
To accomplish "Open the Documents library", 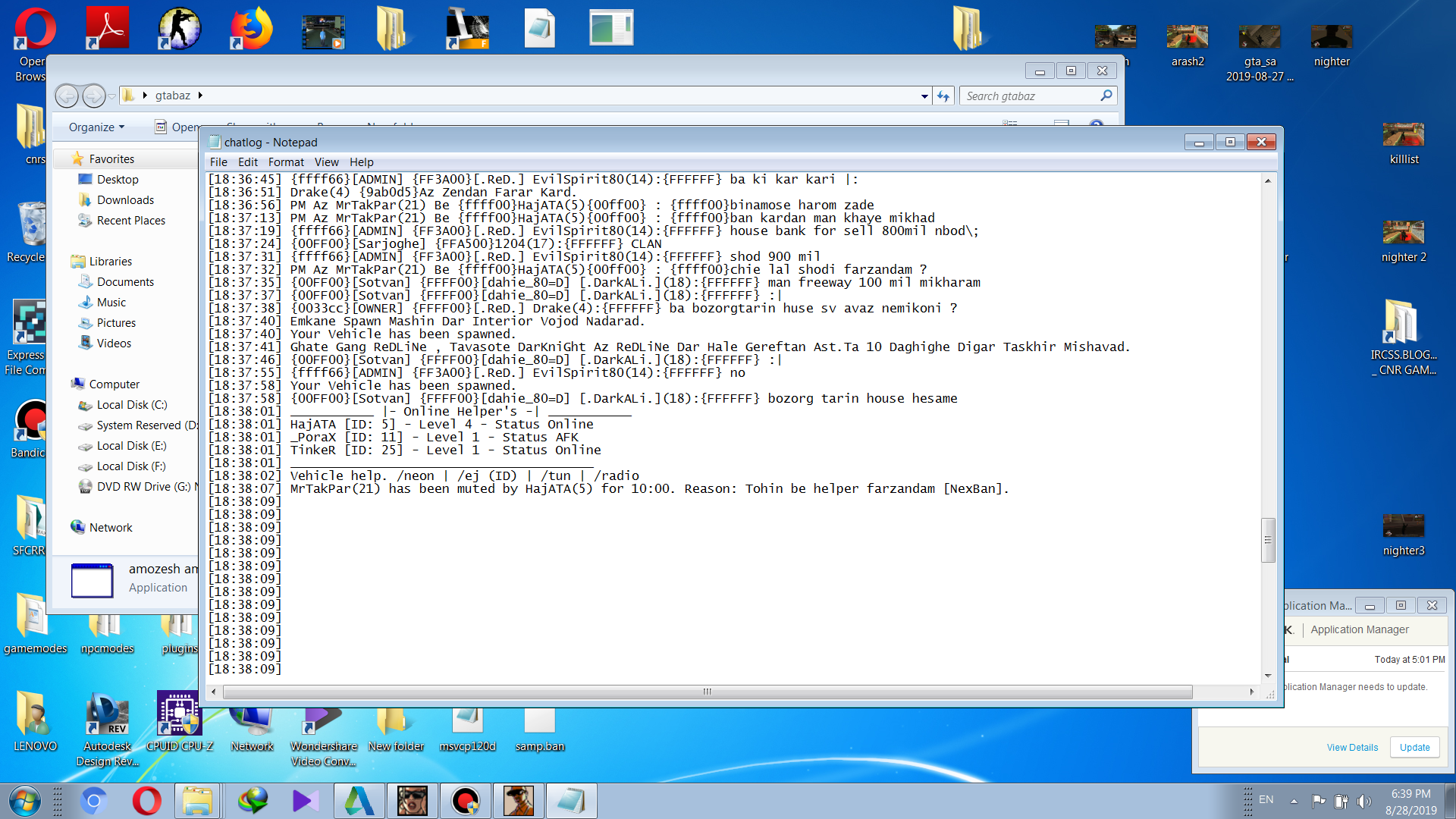I will pos(125,282).
